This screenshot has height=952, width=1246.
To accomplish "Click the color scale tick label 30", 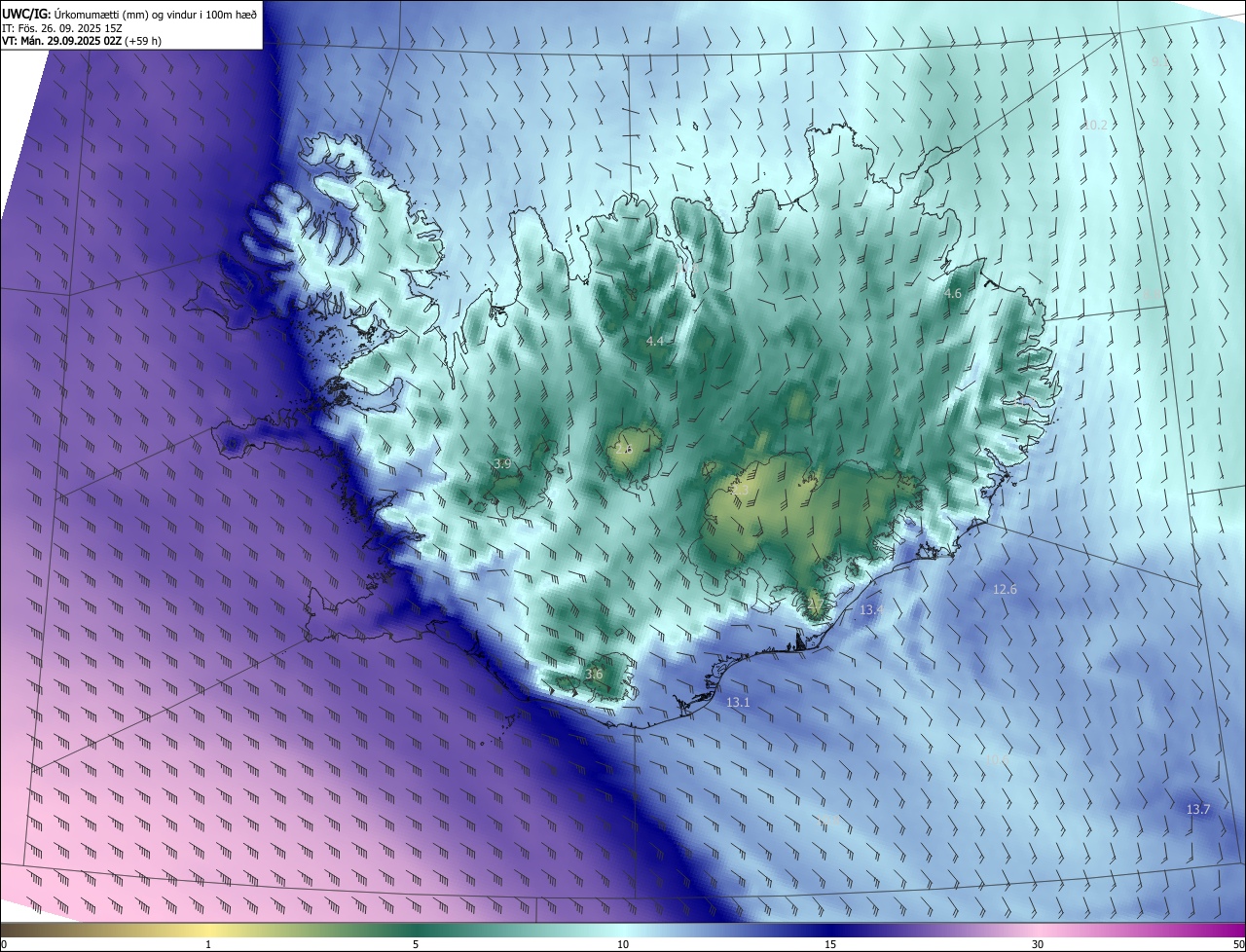I will [1038, 944].
